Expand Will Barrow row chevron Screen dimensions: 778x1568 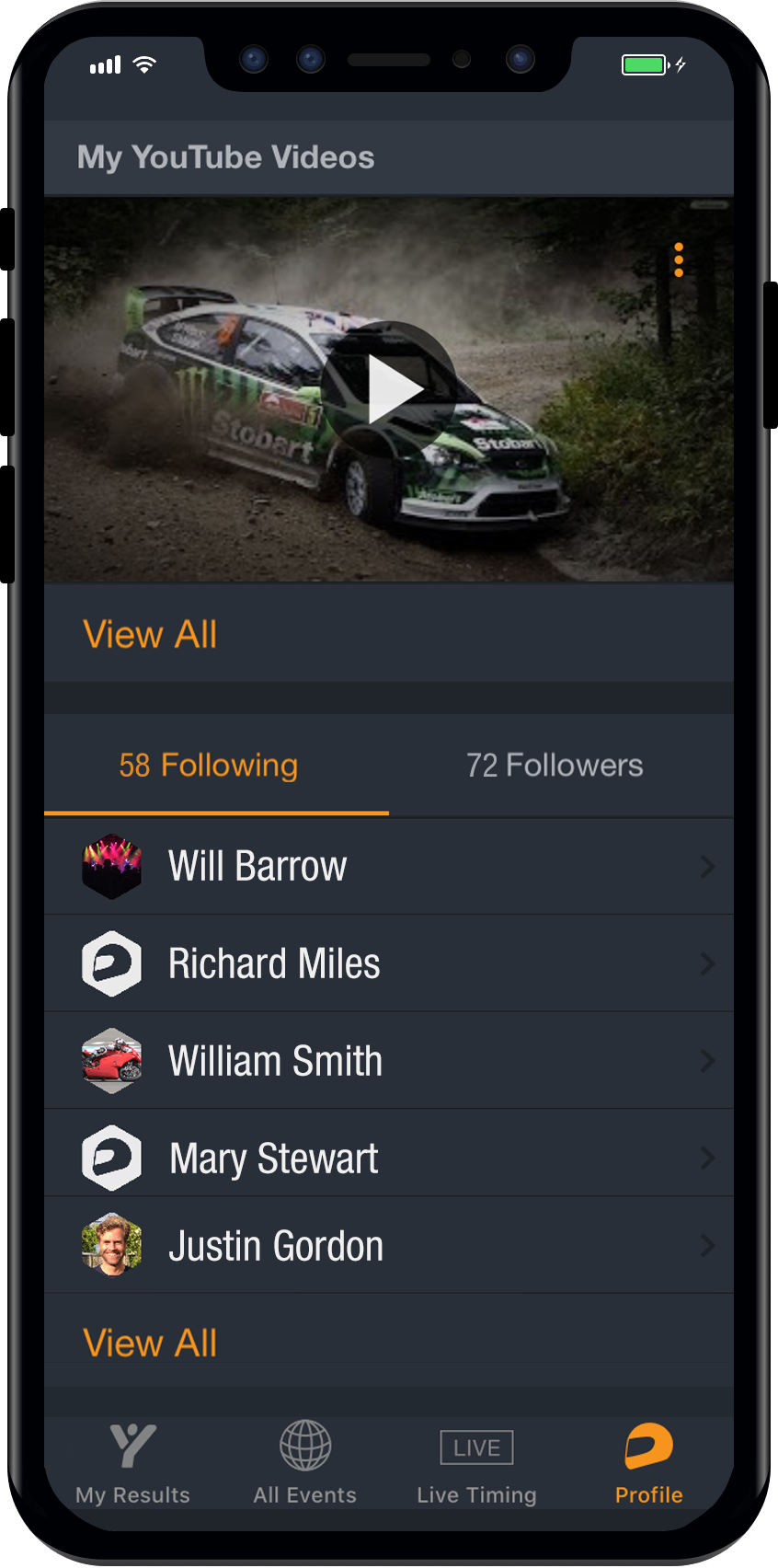(x=707, y=866)
